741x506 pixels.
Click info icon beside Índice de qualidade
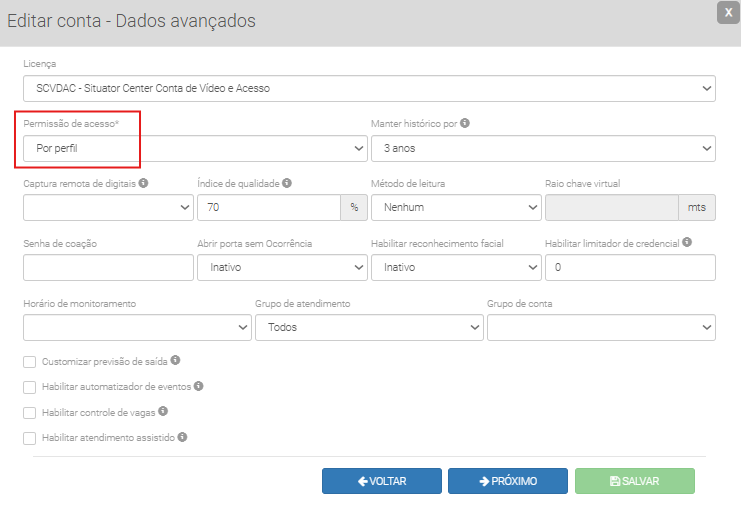click(287, 184)
